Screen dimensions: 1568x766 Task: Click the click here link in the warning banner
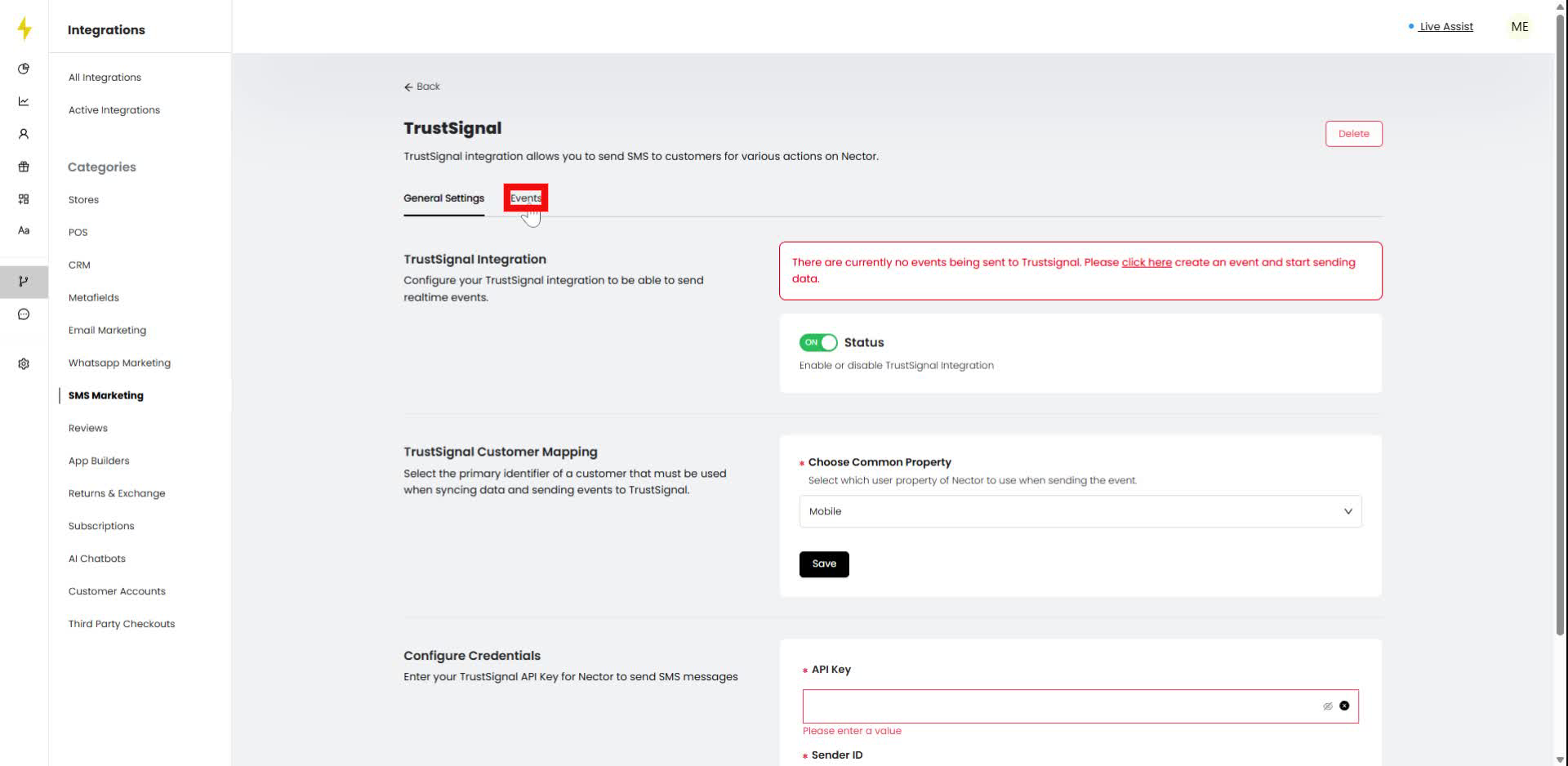click(x=1147, y=262)
